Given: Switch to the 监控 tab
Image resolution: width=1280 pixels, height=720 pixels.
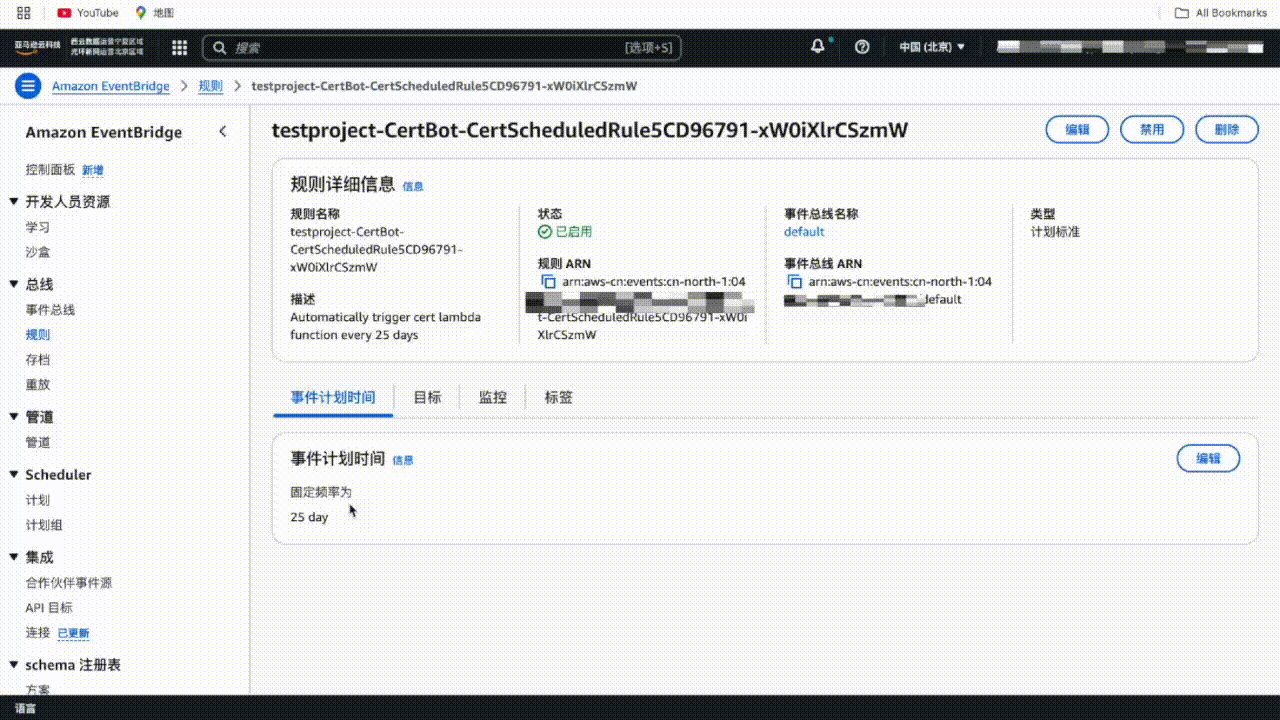Looking at the screenshot, I should [493, 397].
